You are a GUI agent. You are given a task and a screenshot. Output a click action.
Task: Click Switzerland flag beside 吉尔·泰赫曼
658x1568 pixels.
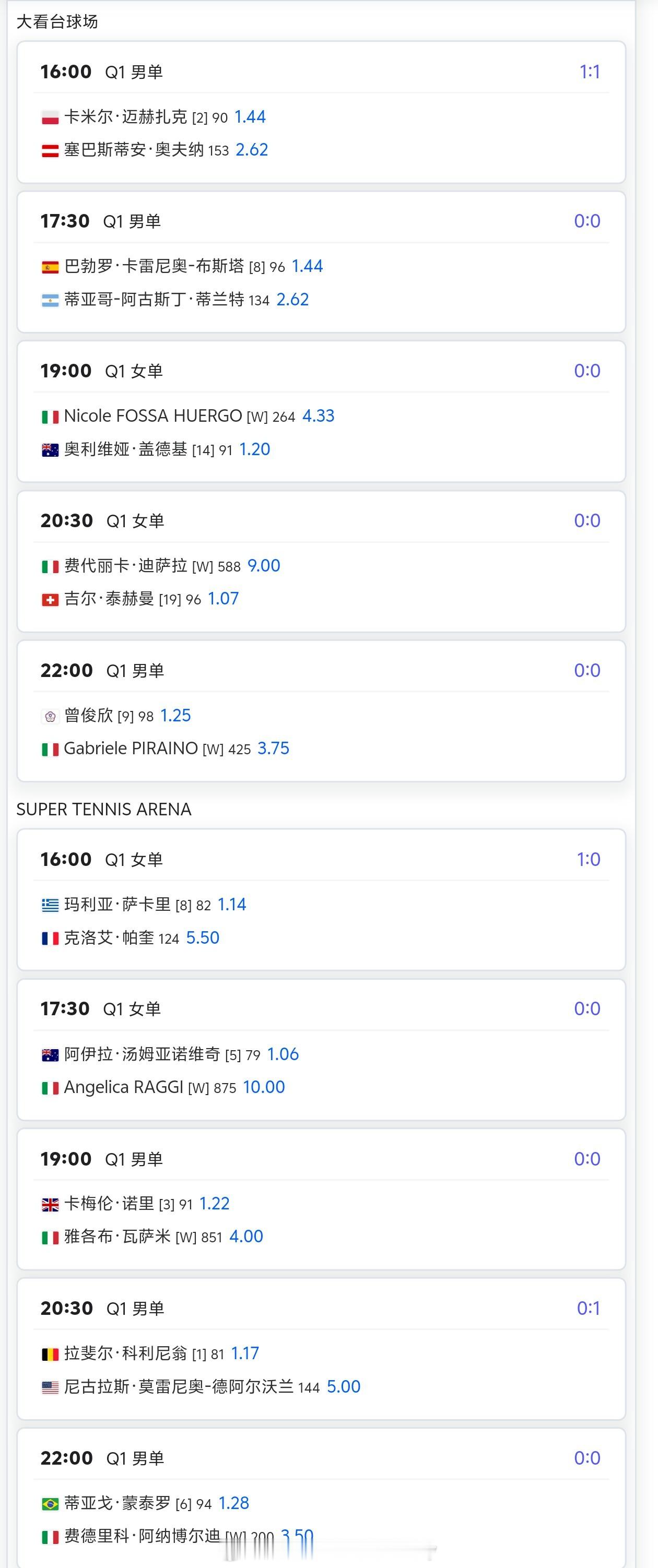50,600
